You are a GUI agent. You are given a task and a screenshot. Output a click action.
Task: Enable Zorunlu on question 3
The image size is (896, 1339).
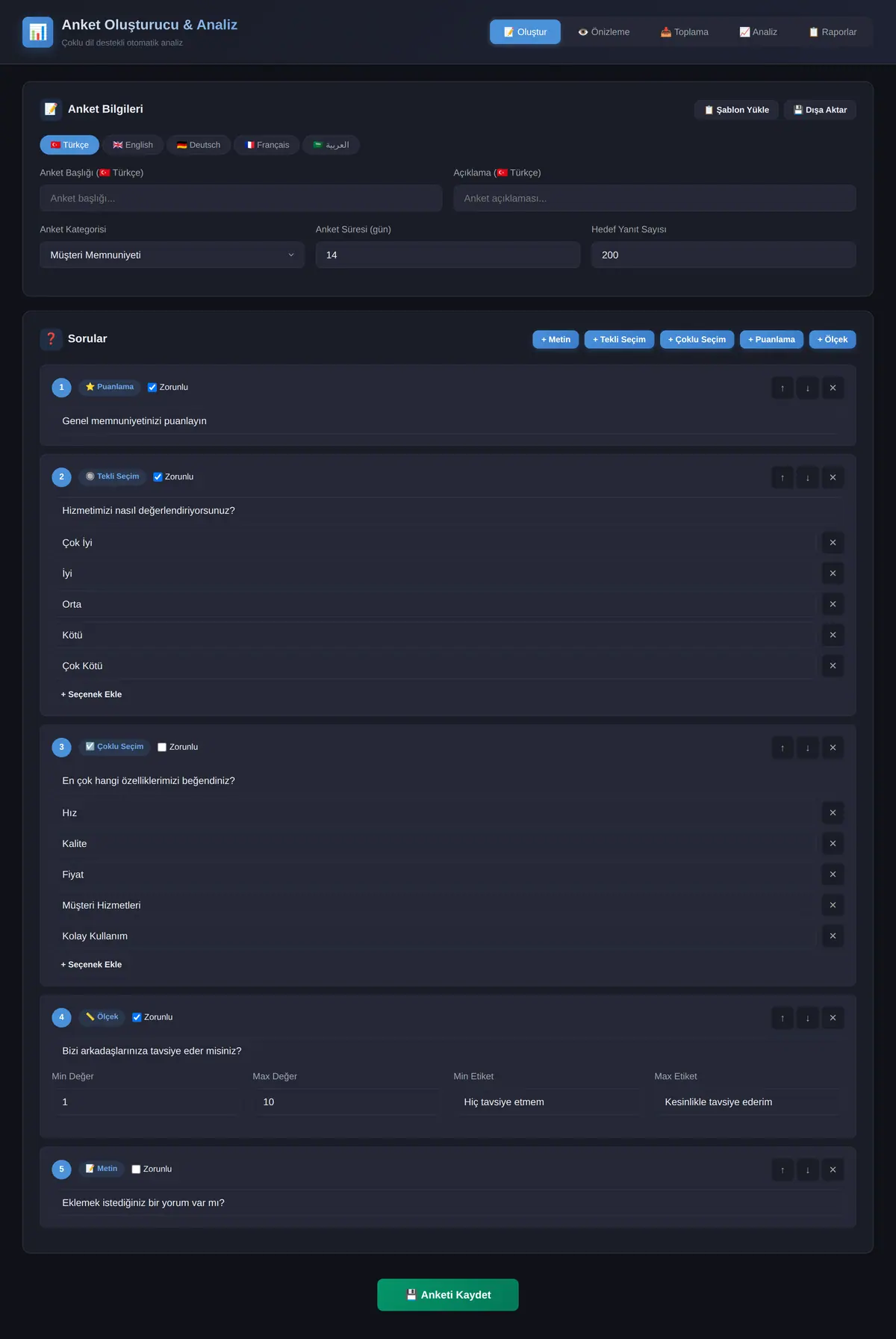click(162, 748)
